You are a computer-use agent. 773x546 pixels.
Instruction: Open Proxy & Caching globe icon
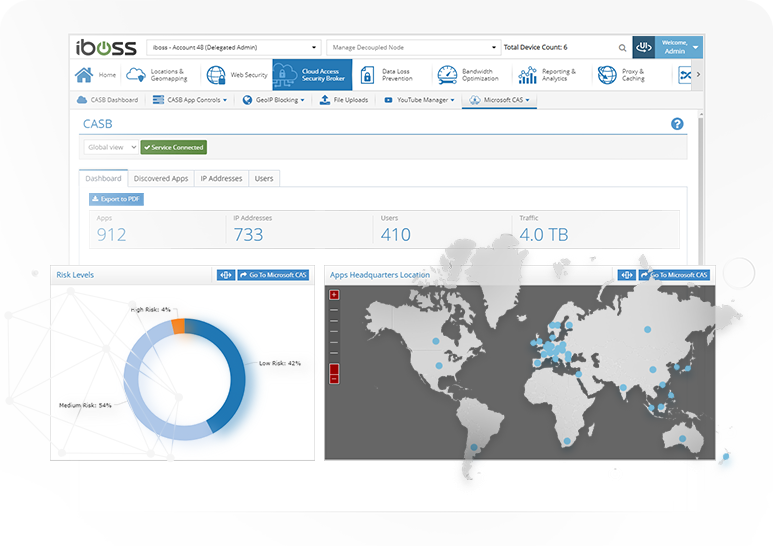(607, 75)
